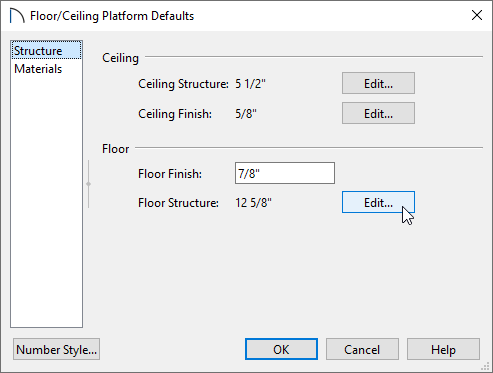Open Edit for Ceiling Structure
Screen dimensions: 493x373
(x=378, y=83)
